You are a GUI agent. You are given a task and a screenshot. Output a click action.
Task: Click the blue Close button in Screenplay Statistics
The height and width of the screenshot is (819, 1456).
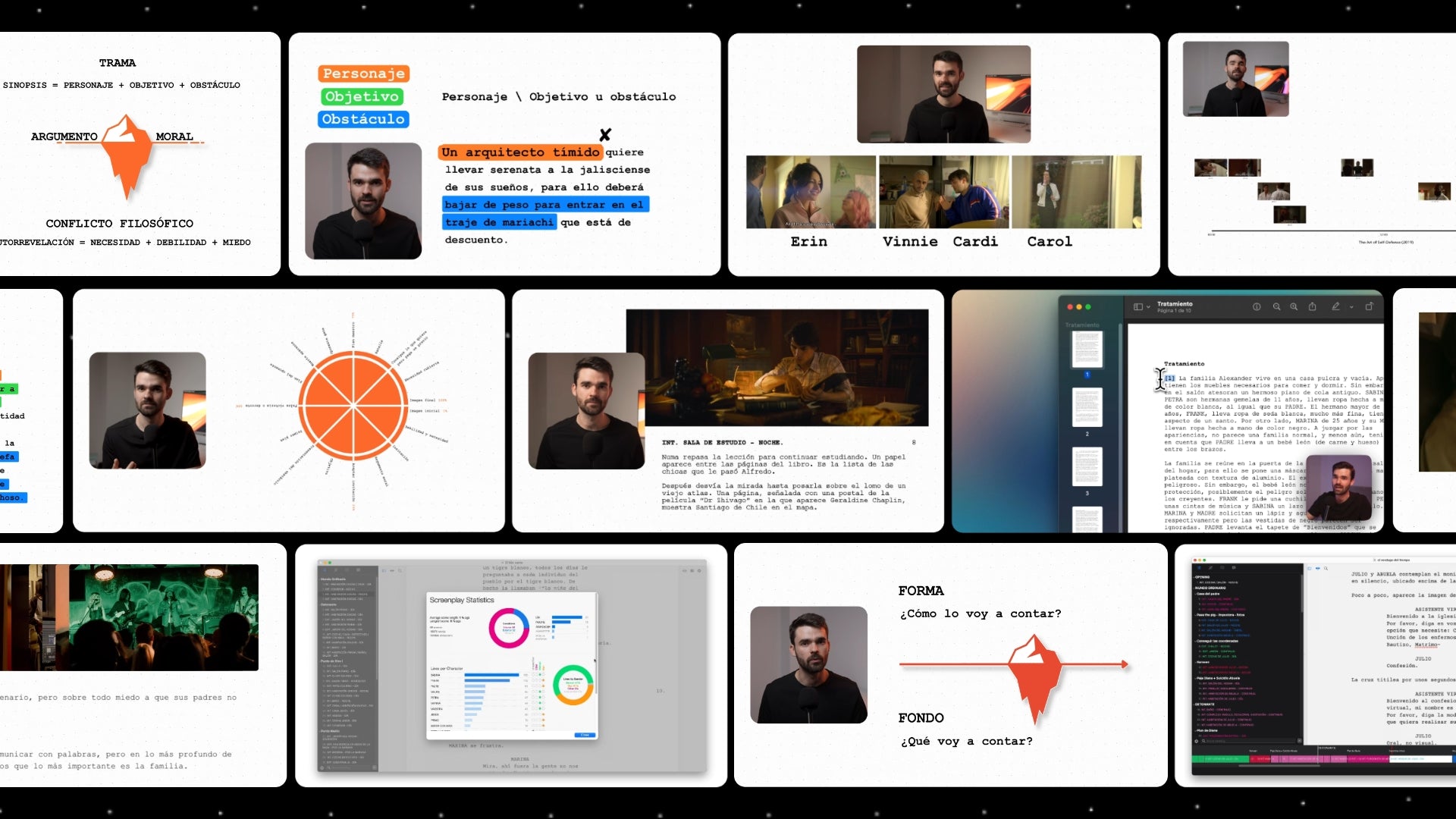pyautogui.click(x=585, y=735)
